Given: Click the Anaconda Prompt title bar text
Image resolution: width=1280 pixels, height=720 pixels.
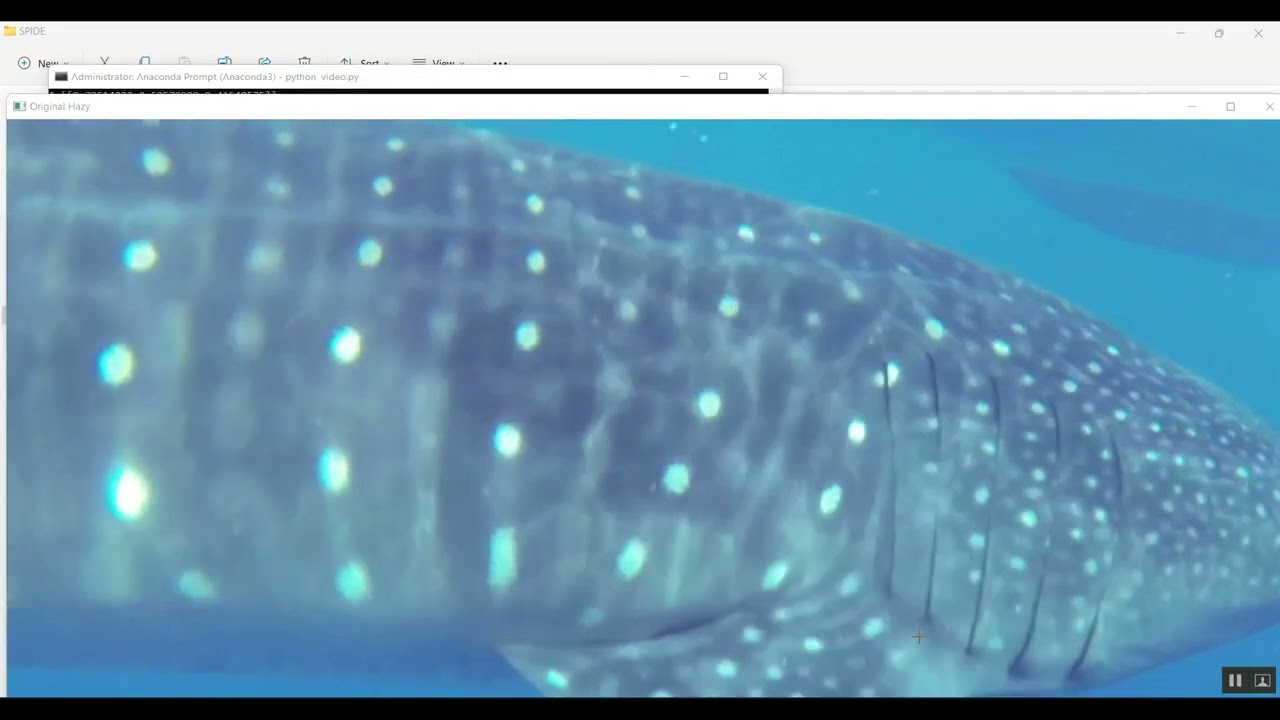Looking at the screenshot, I should pos(215,76).
